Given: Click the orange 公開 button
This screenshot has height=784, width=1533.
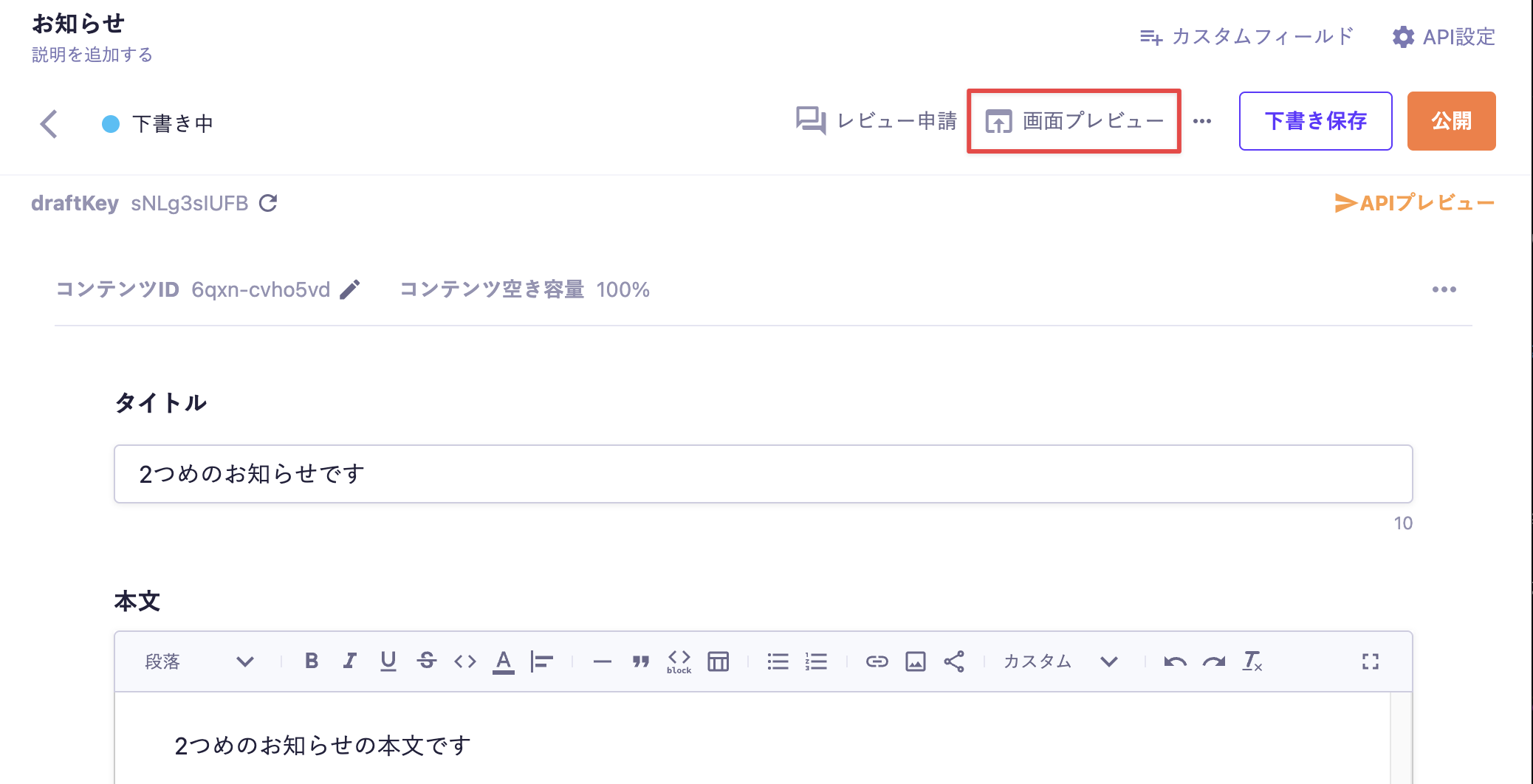Looking at the screenshot, I should (x=1451, y=121).
